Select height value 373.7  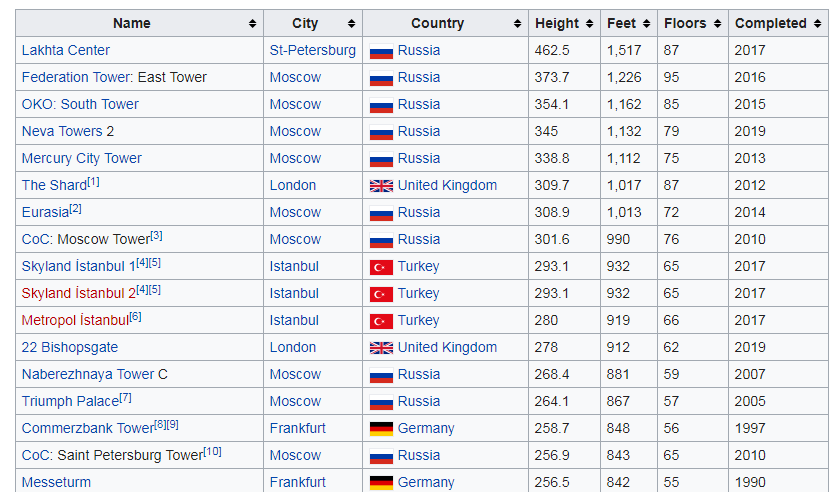(x=552, y=78)
